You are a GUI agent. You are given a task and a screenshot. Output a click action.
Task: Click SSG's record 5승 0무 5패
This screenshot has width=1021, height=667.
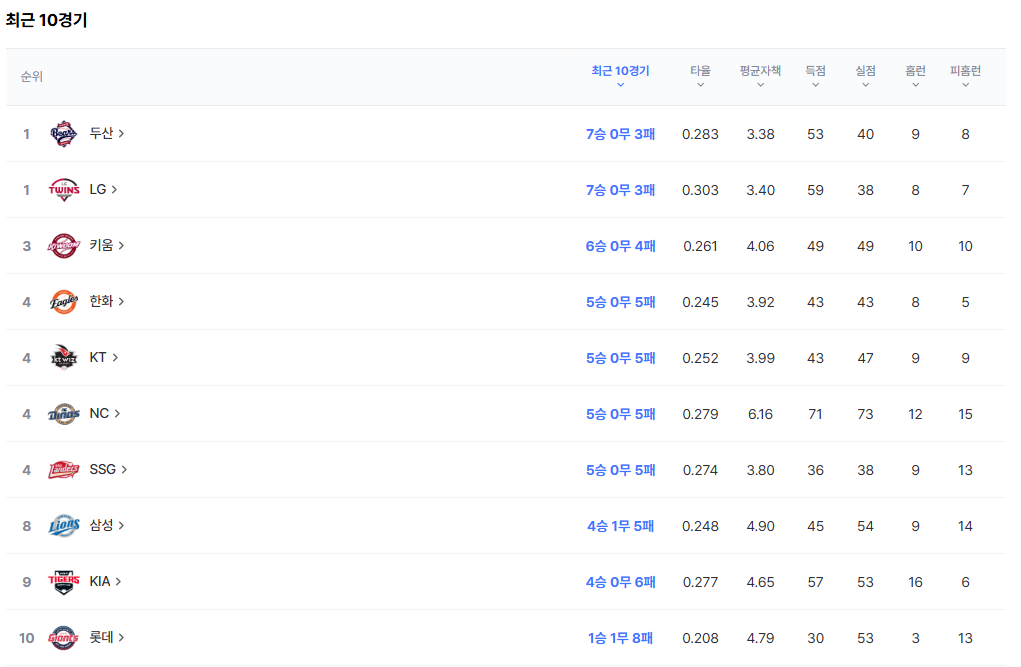coord(620,470)
